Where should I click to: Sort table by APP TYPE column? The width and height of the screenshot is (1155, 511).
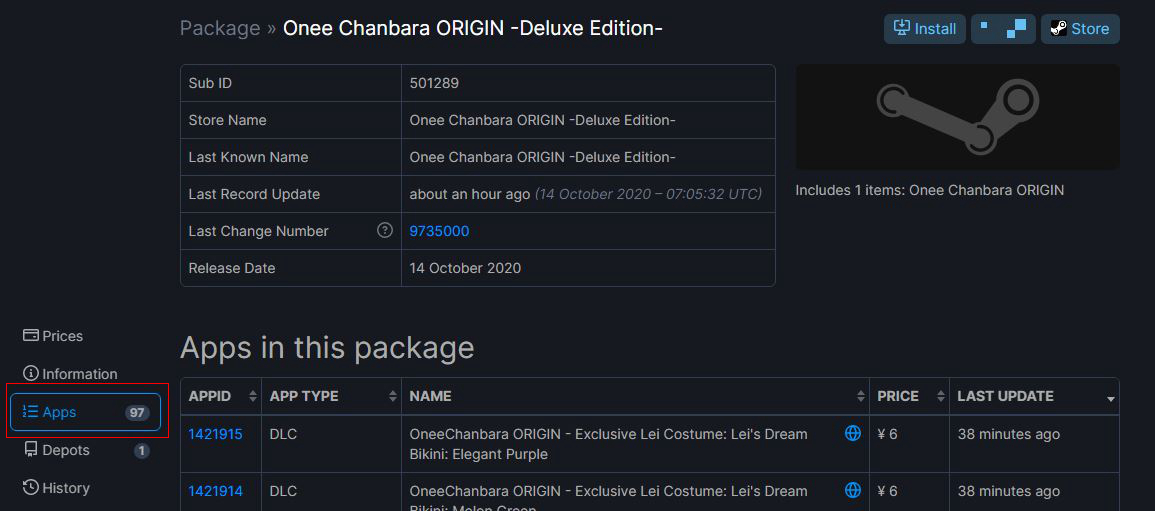tap(331, 396)
